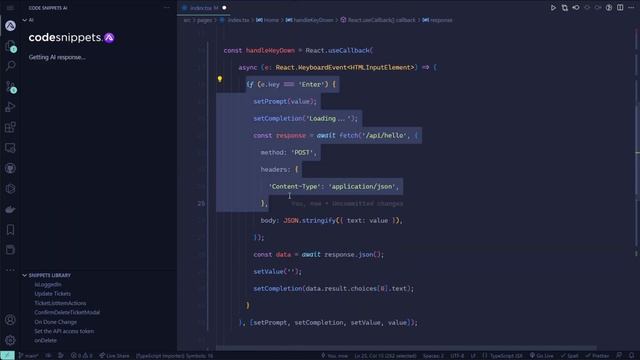Open the Source Control view icon

tap(10, 87)
